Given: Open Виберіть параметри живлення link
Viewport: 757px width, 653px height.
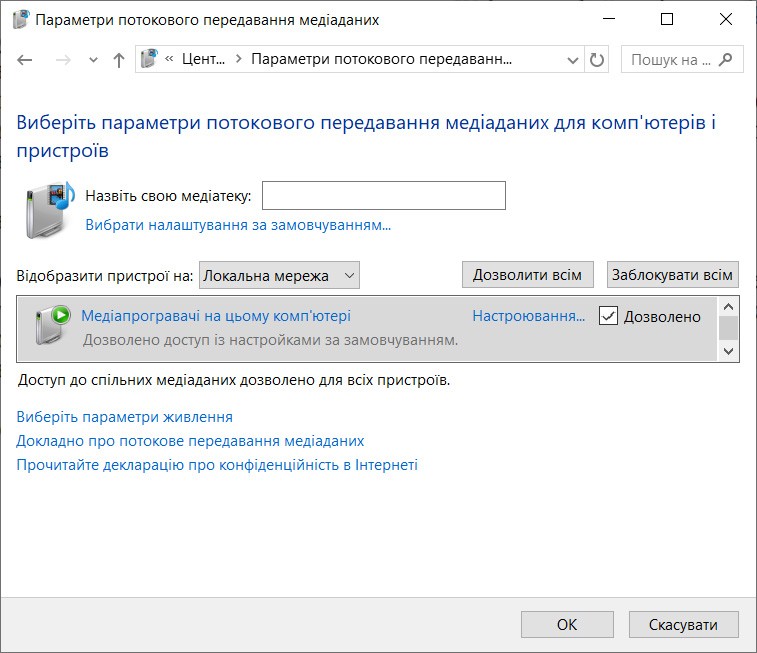Looking at the screenshot, I should tap(125, 417).
